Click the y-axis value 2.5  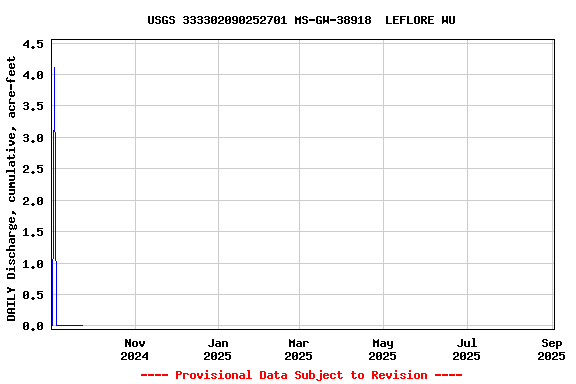[33, 169]
